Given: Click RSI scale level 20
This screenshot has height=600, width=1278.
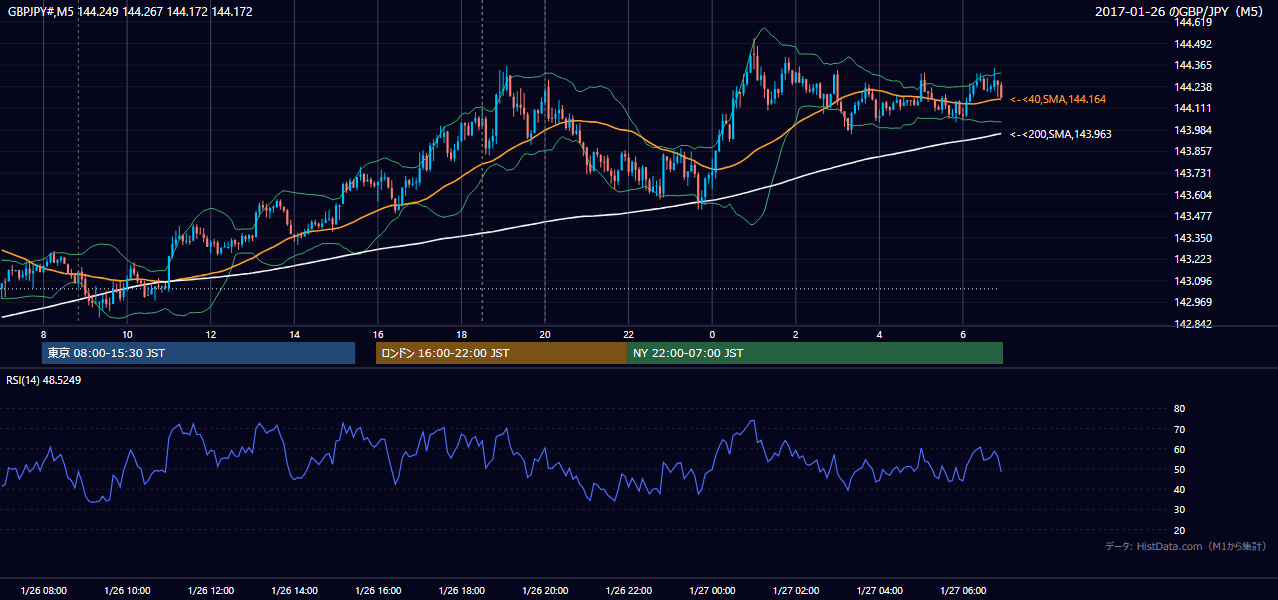Looking at the screenshot, I should (x=1179, y=530).
